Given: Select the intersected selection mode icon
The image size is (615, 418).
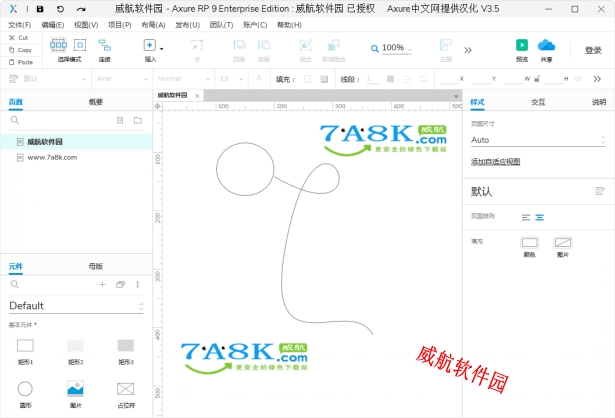Looking at the screenshot, I should tap(58, 45).
